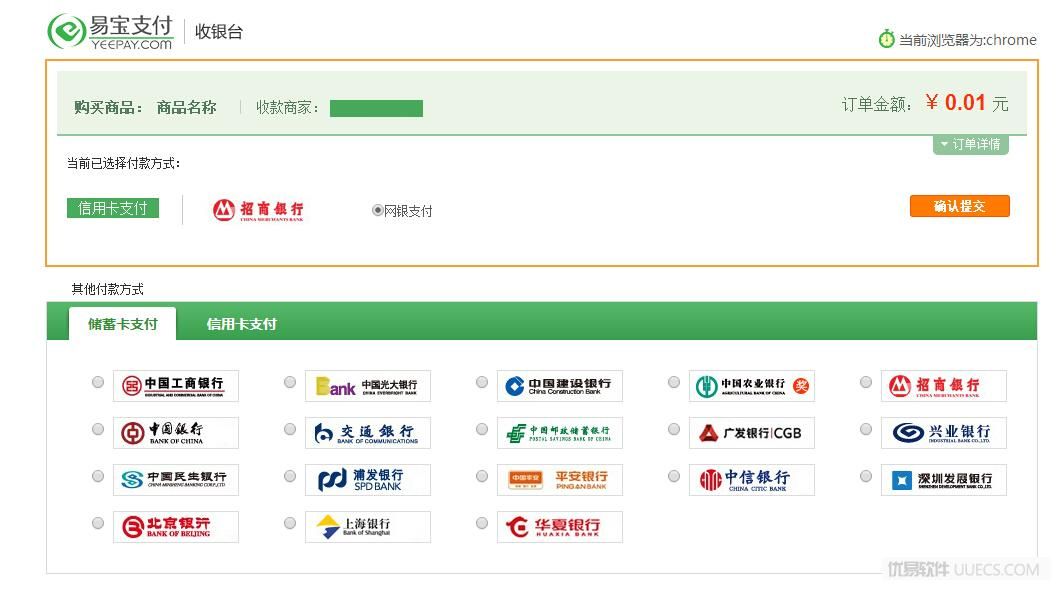Tick the radio button for 浦发银行
The width and height of the screenshot is (1062, 595).
tap(290, 476)
